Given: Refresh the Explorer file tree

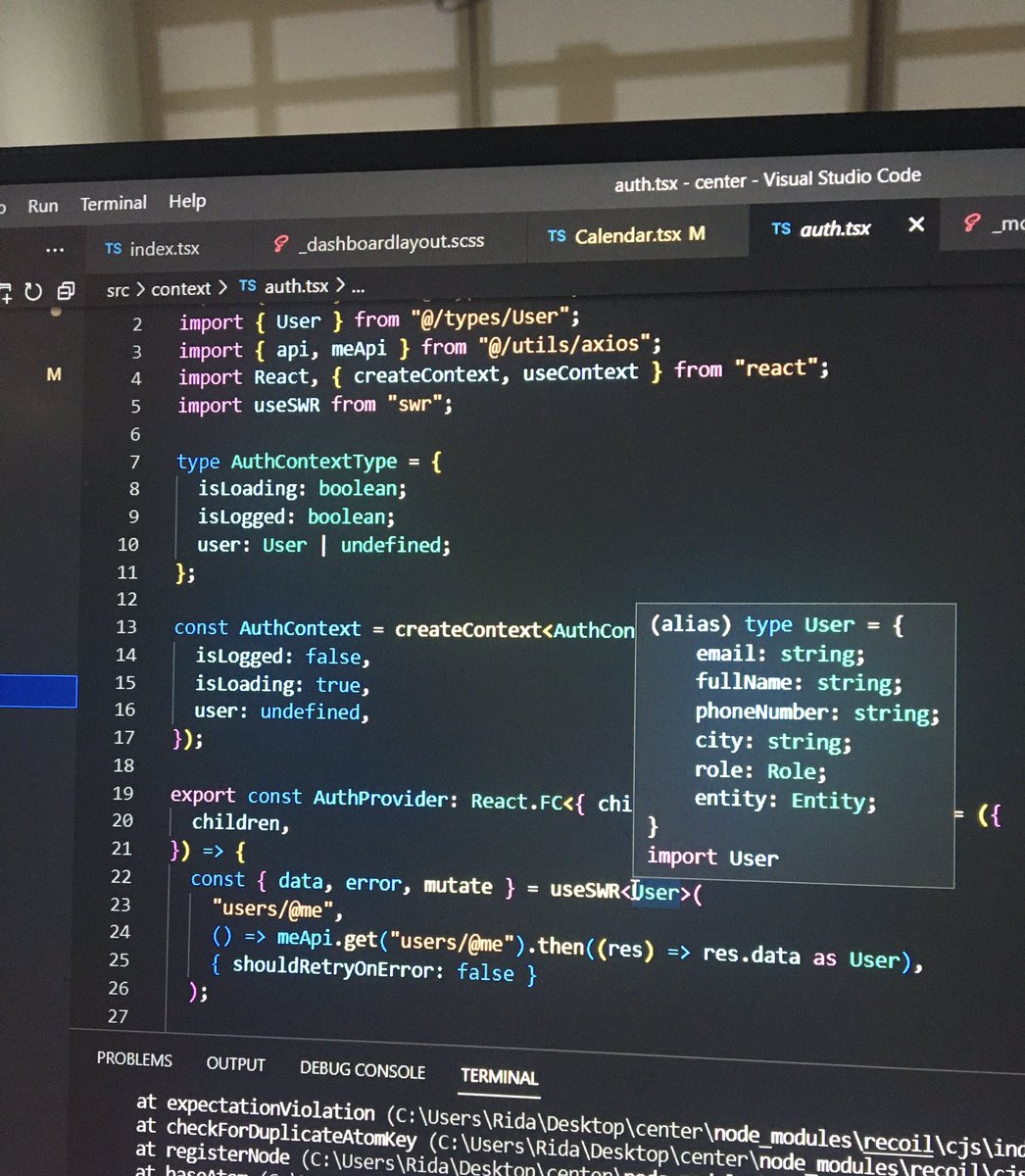Looking at the screenshot, I should click(x=33, y=291).
